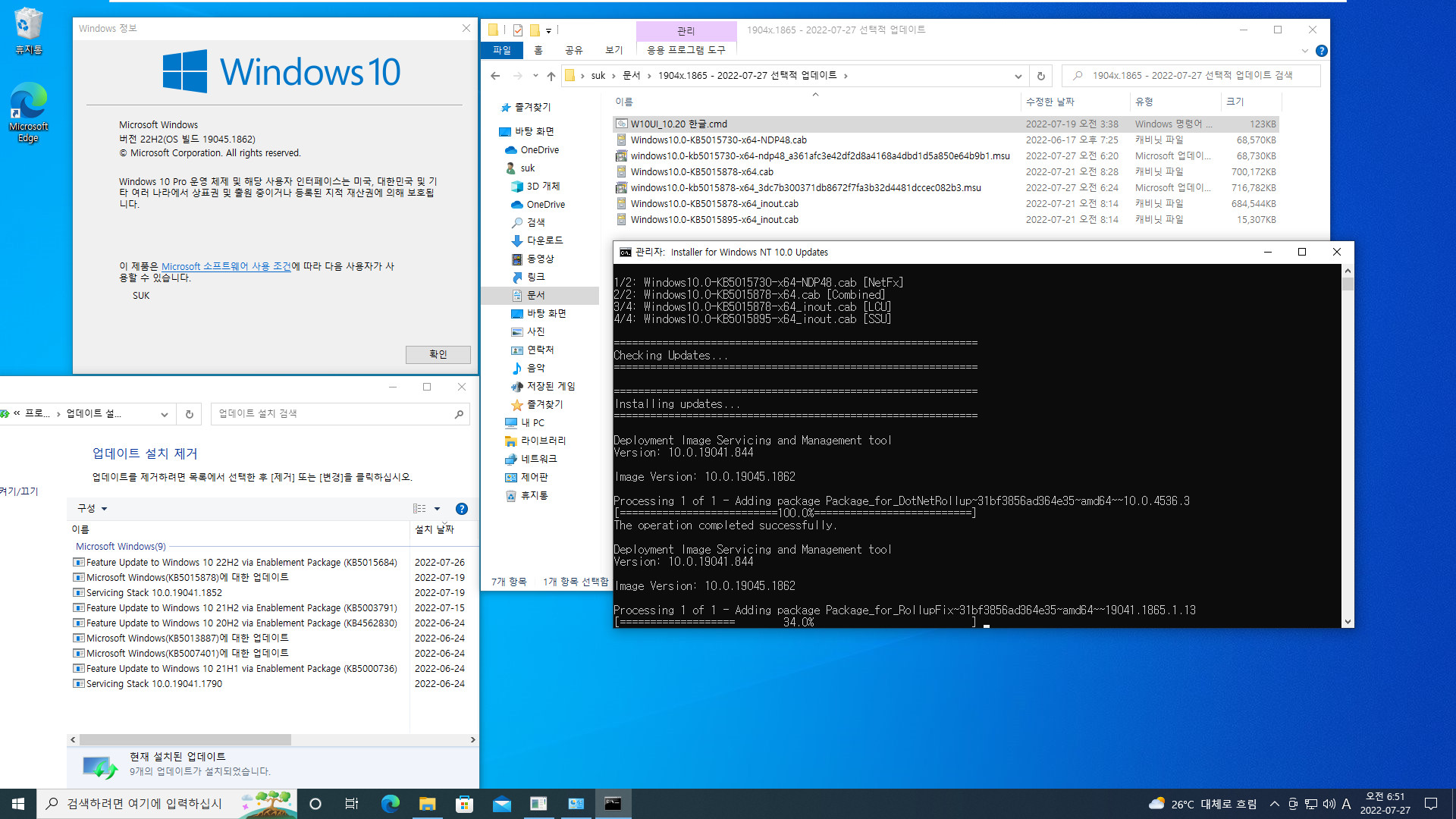Click the taskbar search box
The width and height of the screenshot is (1456, 819).
[x=167, y=804]
